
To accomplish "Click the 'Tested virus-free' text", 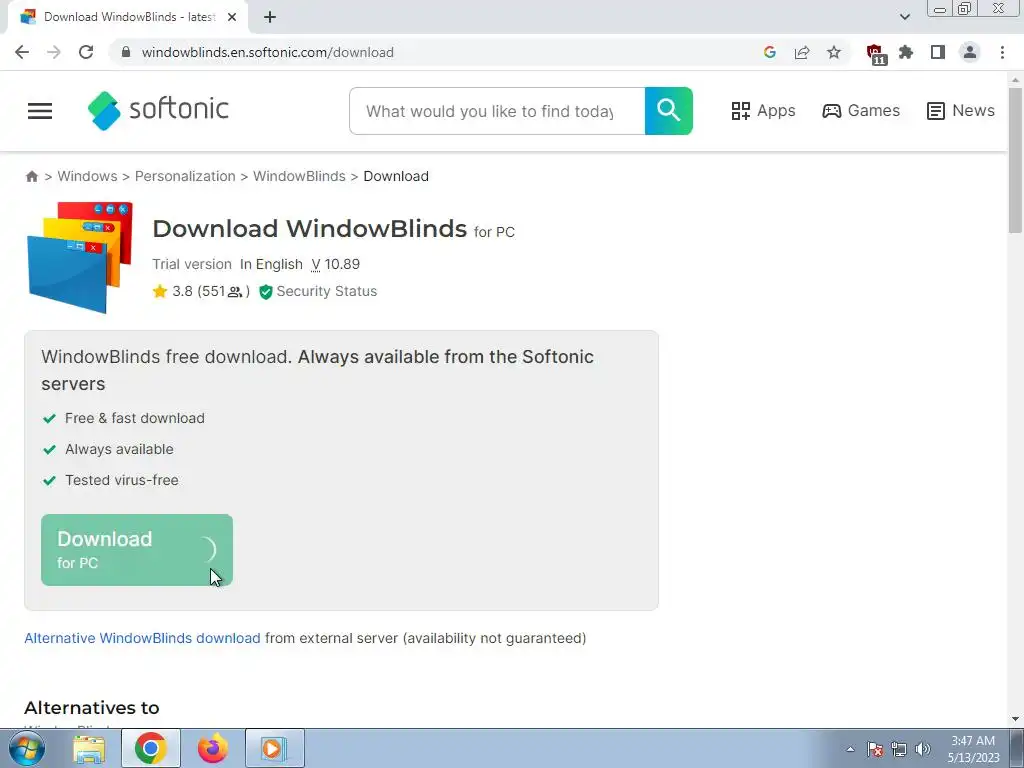I will 121,480.
